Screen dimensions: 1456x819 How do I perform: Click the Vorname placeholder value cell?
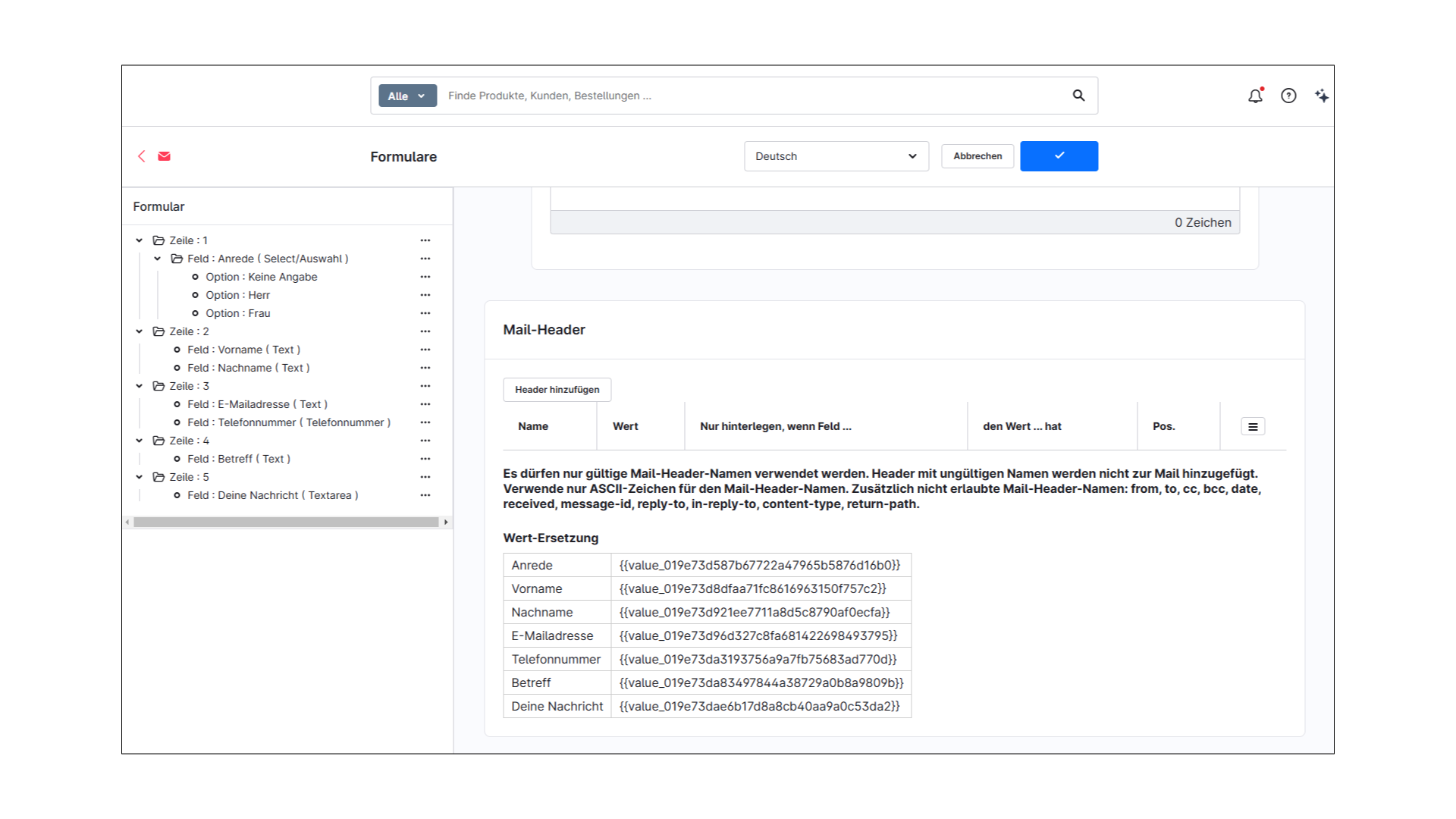pyautogui.click(x=761, y=589)
